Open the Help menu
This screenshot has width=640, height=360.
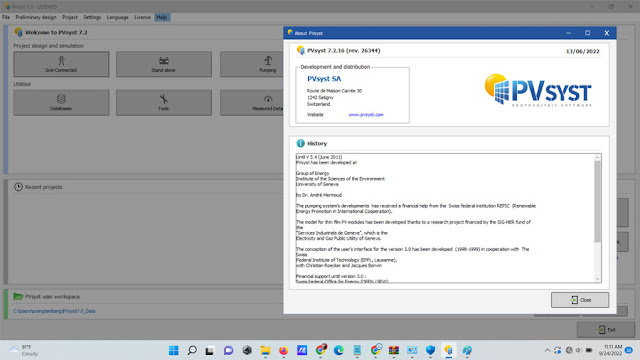(x=162, y=17)
